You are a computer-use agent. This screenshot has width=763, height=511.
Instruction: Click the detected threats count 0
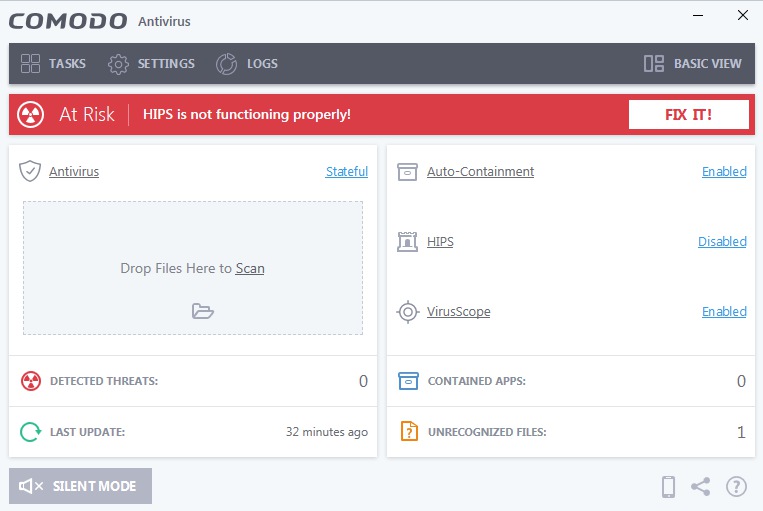coord(363,381)
